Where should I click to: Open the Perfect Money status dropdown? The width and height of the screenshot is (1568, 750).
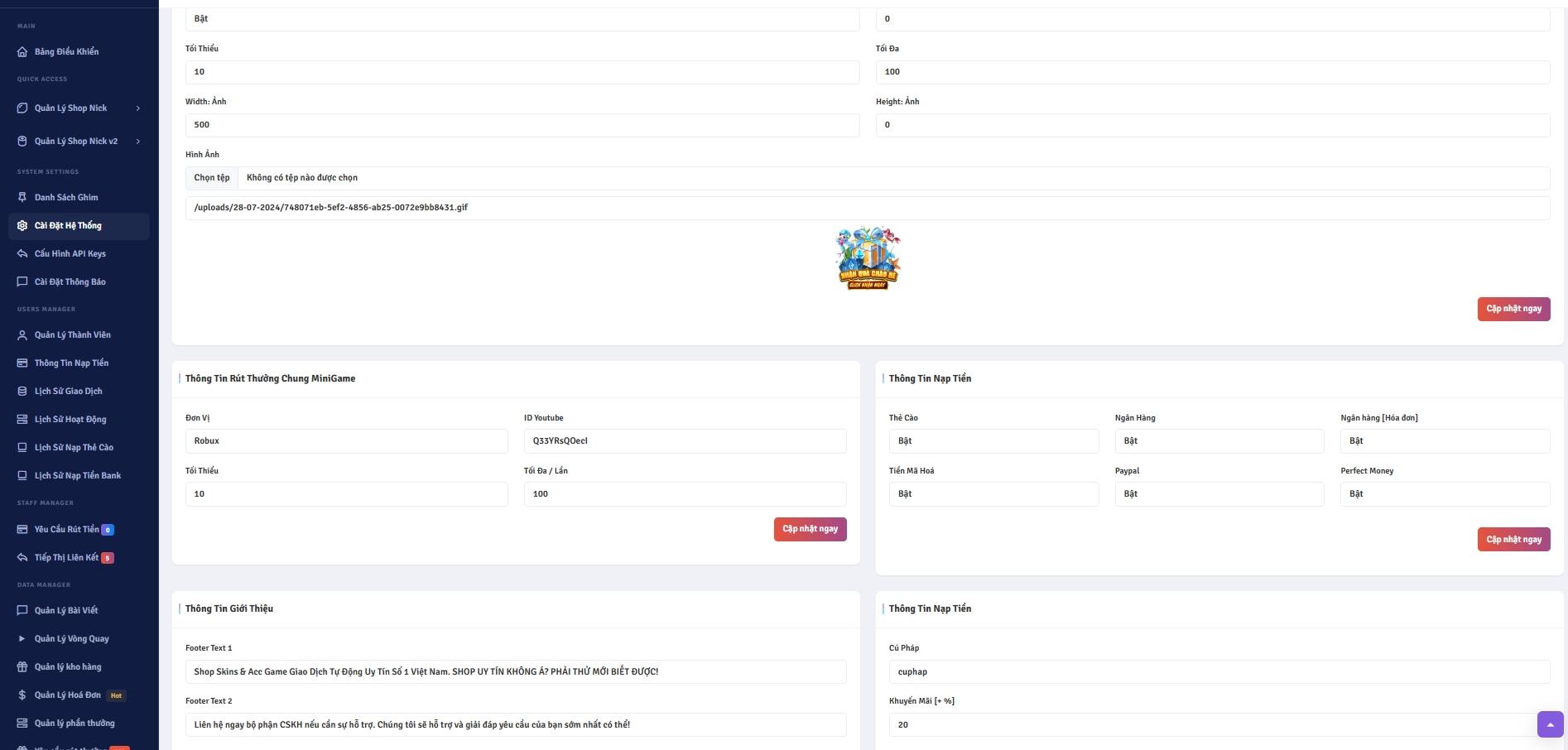click(1445, 494)
